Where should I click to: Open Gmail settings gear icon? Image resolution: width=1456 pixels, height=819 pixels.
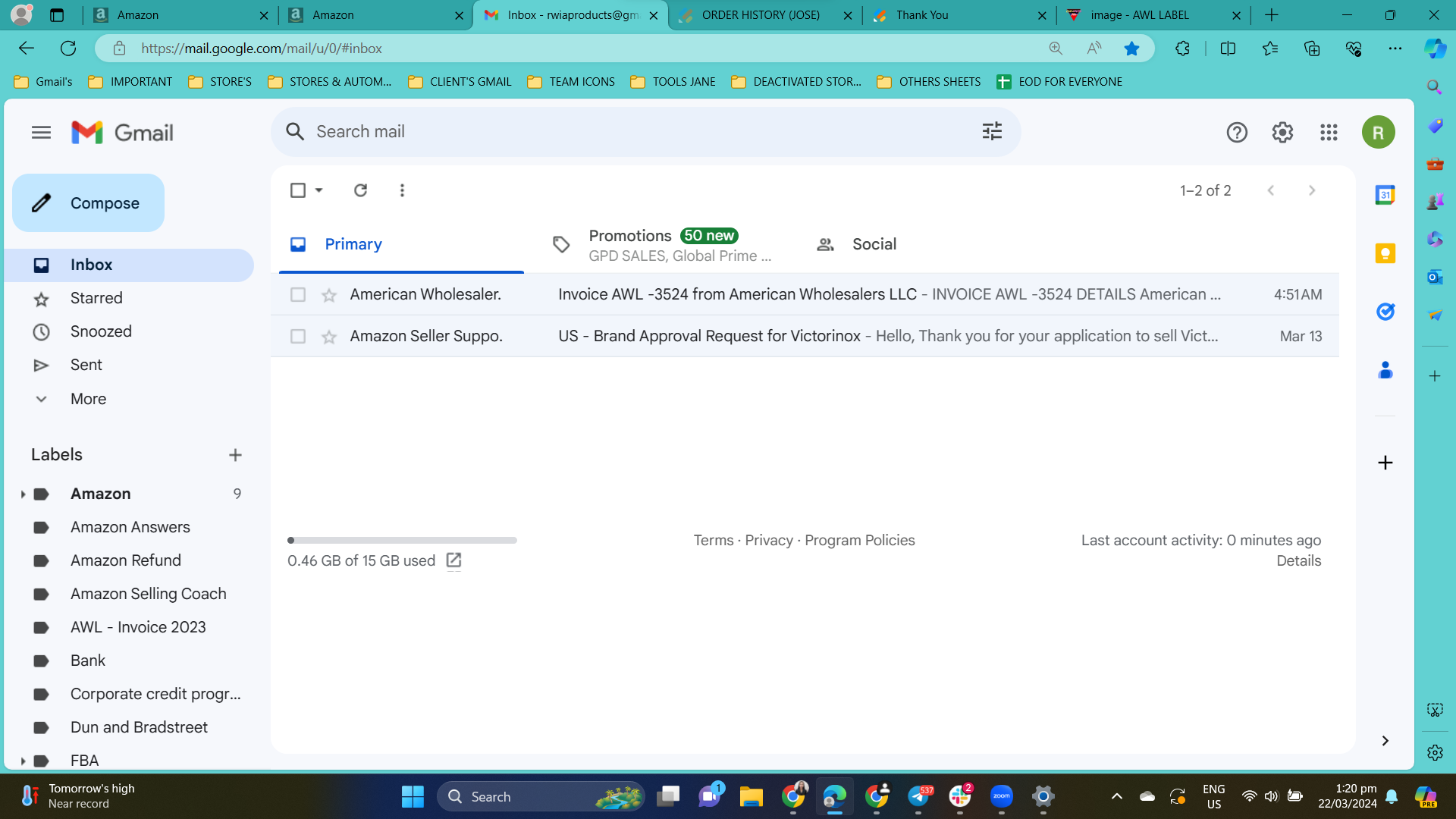[1282, 133]
